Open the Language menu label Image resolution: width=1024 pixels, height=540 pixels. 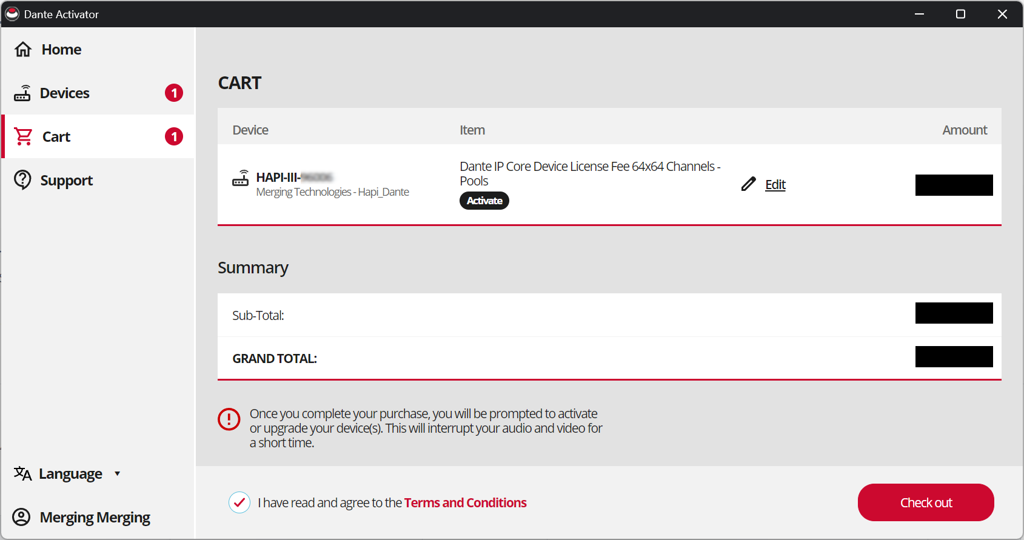point(71,473)
